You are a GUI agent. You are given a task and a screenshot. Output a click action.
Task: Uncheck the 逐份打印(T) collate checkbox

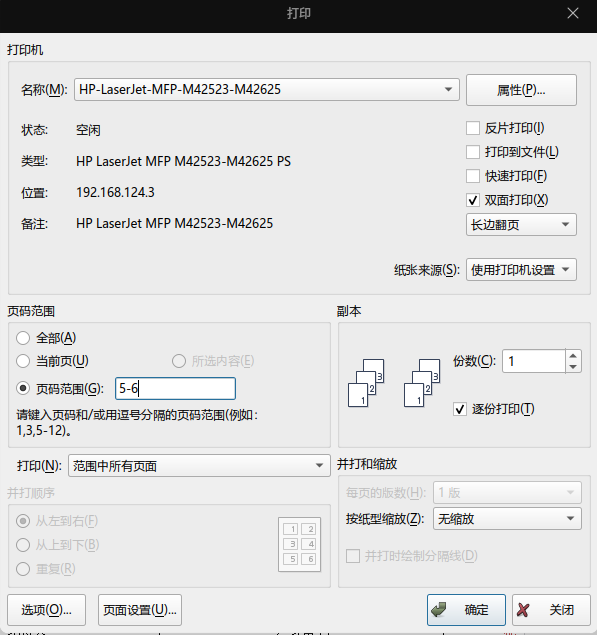tap(460, 409)
